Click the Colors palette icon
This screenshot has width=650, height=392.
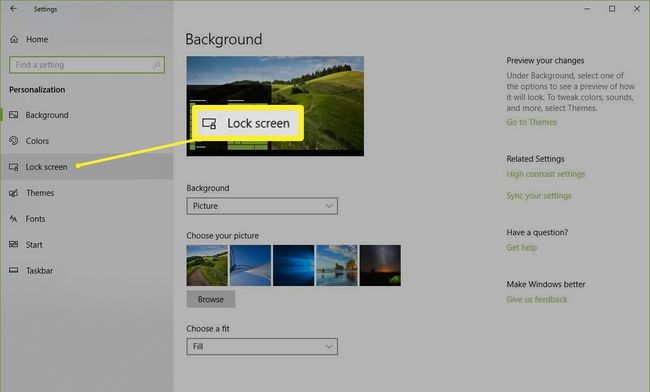coord(14,140)
